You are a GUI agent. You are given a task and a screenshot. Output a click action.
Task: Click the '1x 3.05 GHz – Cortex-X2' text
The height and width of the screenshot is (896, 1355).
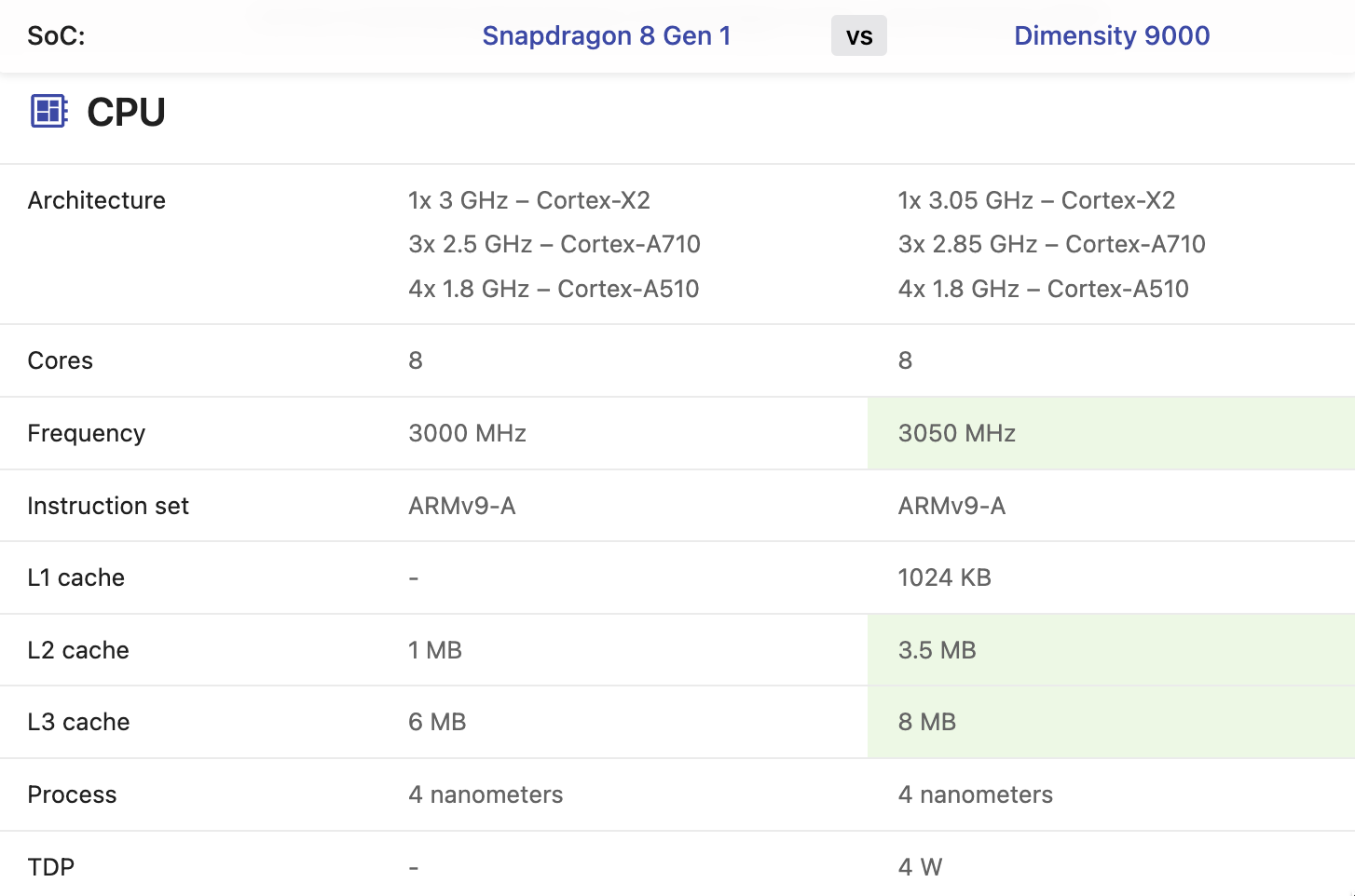click(x=1036, y=200)
